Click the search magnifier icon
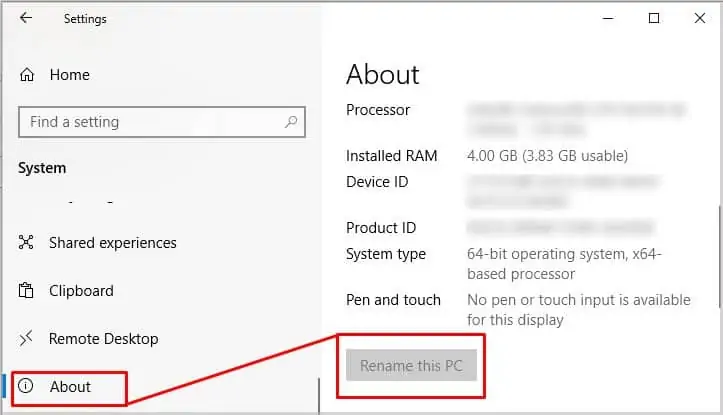The width and height of the screenshot is (723, 415). [291, 122]
